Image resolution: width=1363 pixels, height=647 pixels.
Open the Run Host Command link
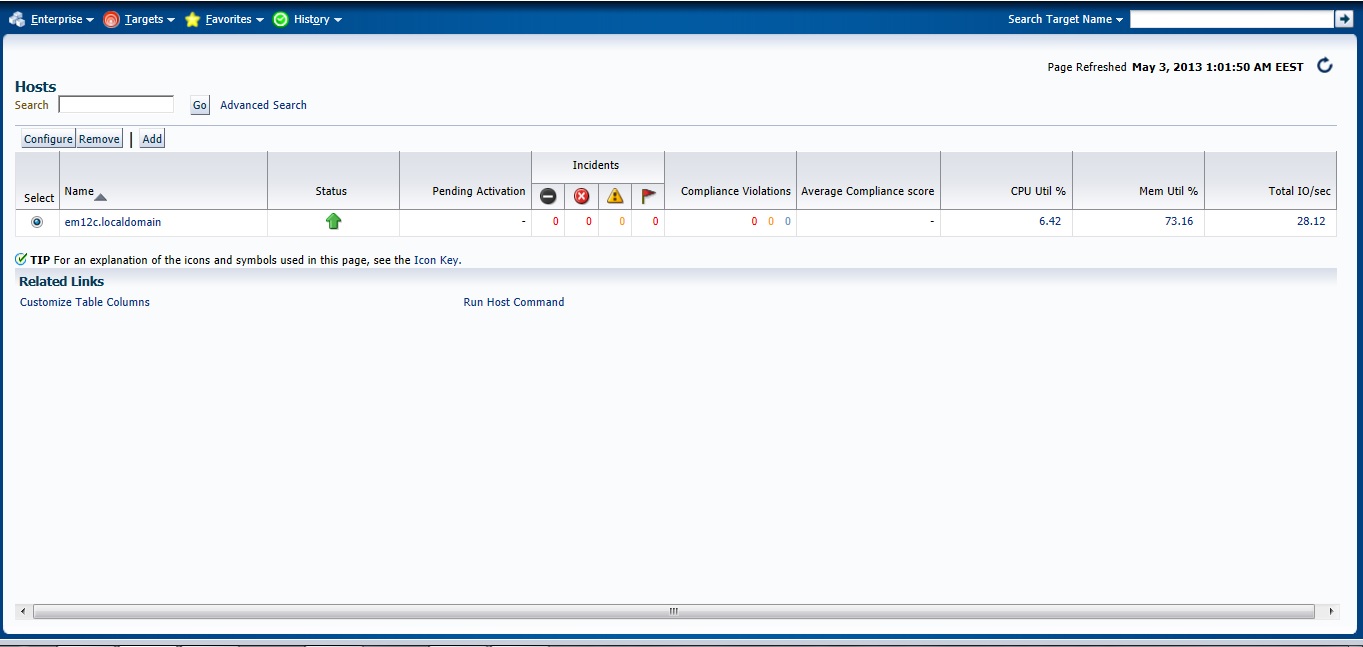(x=513, y=302)
